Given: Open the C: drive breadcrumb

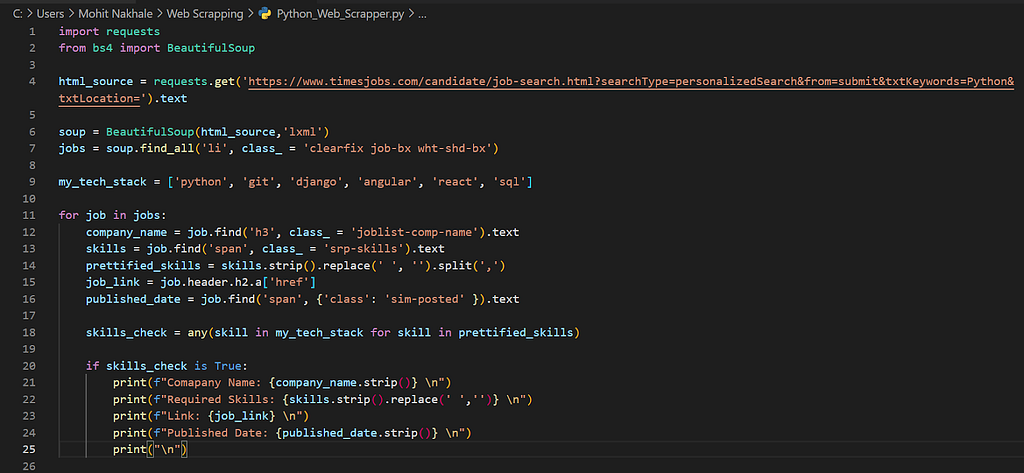Looking at the screenshot, I should pos(18,13).
